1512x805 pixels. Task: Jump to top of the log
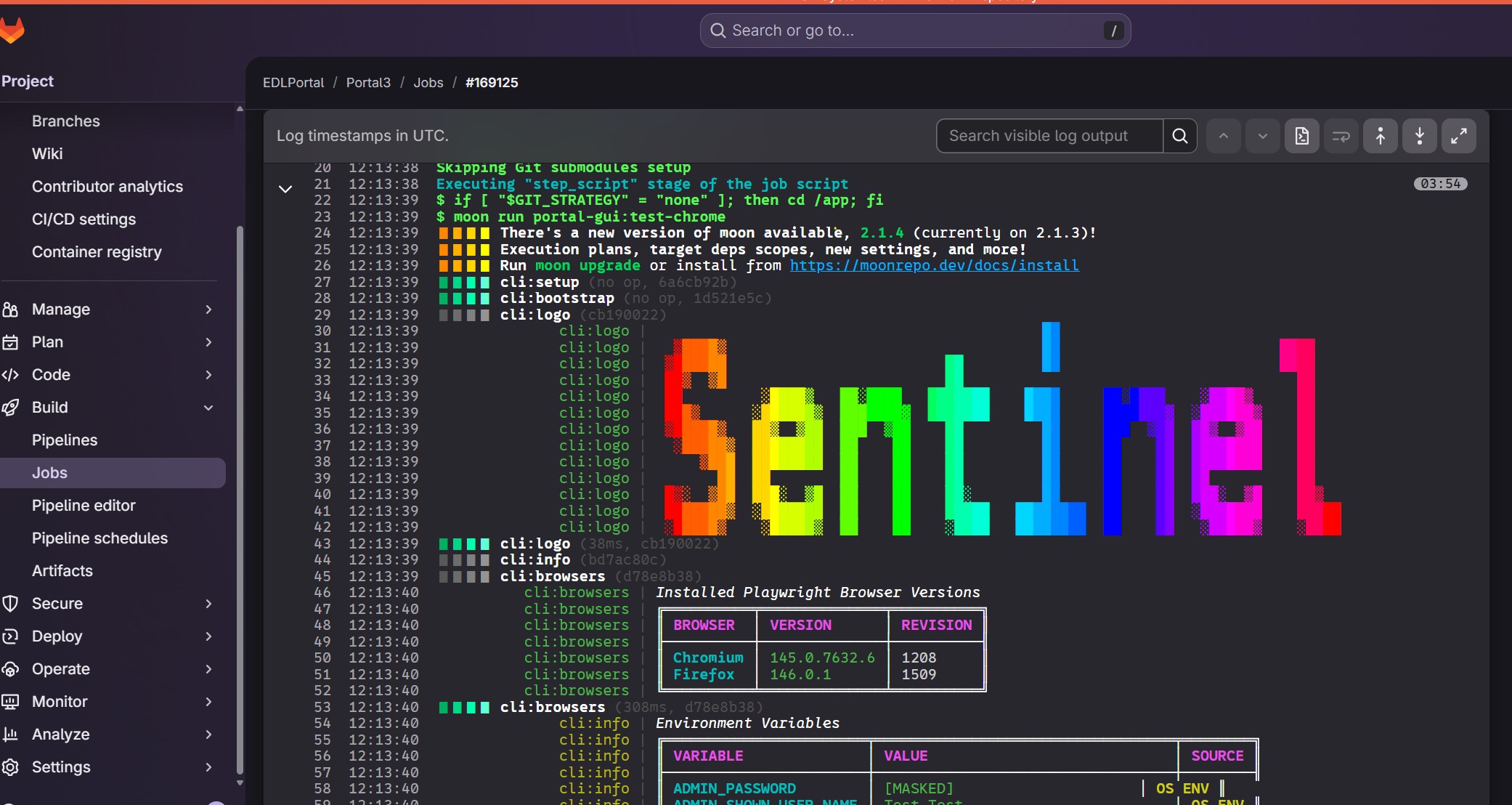coord(1381,136)
